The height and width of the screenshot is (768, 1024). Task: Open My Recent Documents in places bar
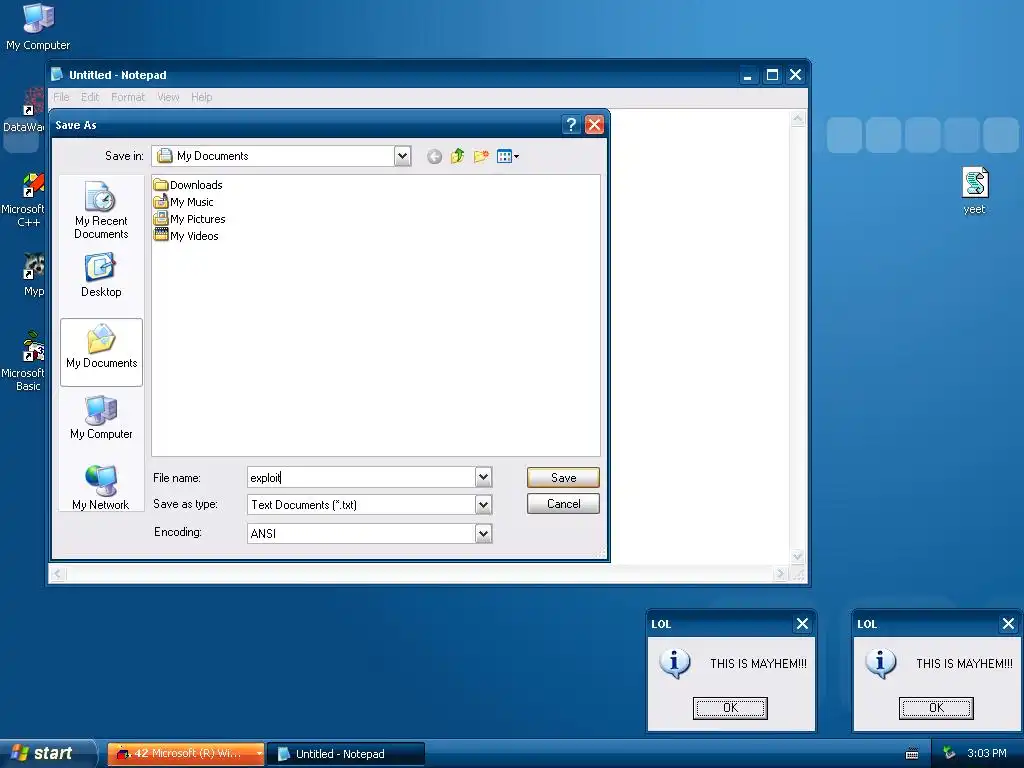pyautogui.click(x=101, y=210)
